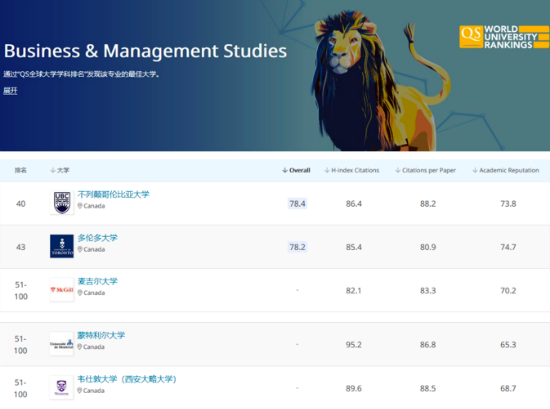Open the QS World University Rankings logo
Screen dimensions: 550x409
[x=504, y=37]
